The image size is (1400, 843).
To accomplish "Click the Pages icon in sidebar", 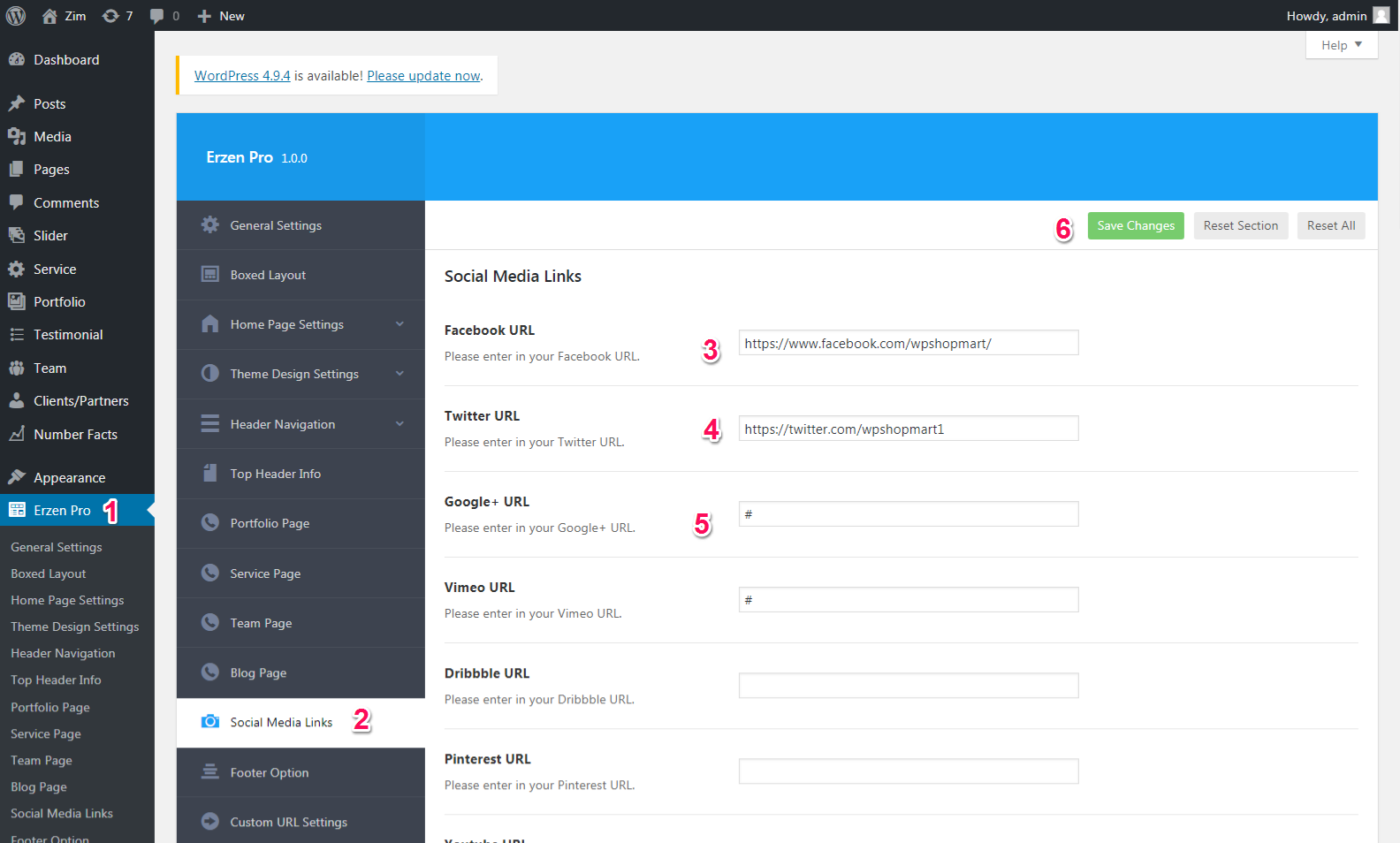I will tap(16, 169).
